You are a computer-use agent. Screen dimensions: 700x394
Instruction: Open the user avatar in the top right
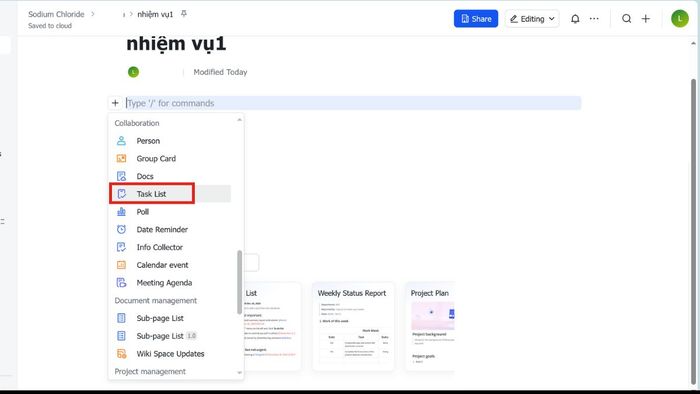(679, 19)
